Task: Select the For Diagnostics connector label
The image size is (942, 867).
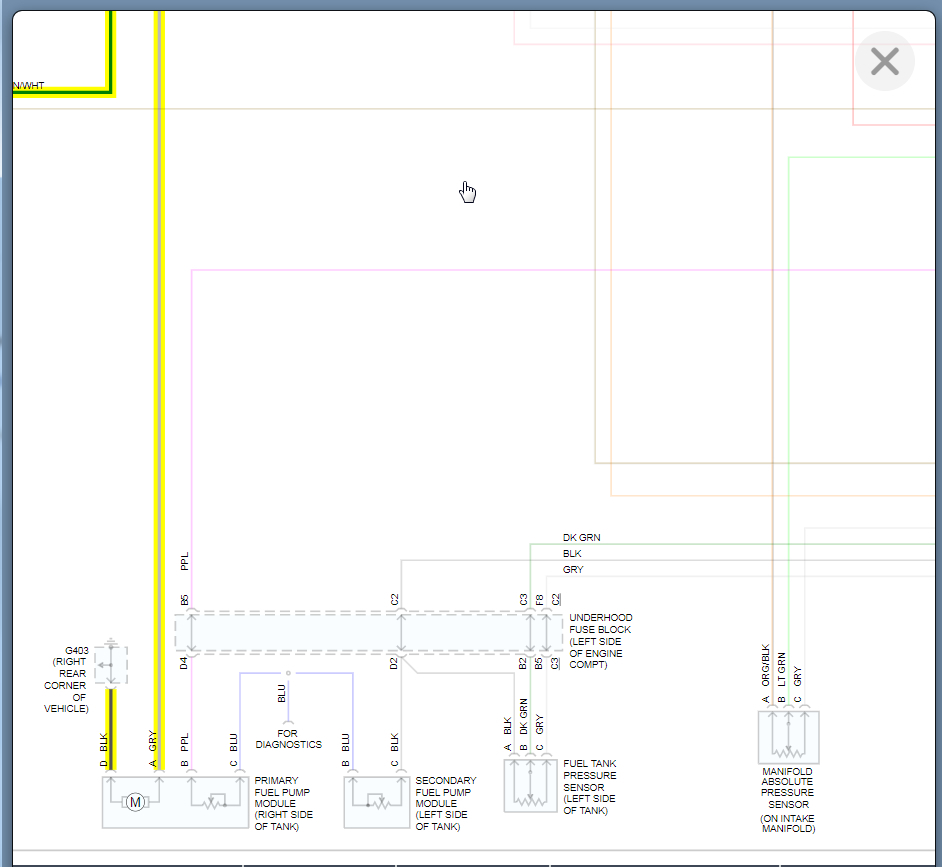Action: click(288, 739)
